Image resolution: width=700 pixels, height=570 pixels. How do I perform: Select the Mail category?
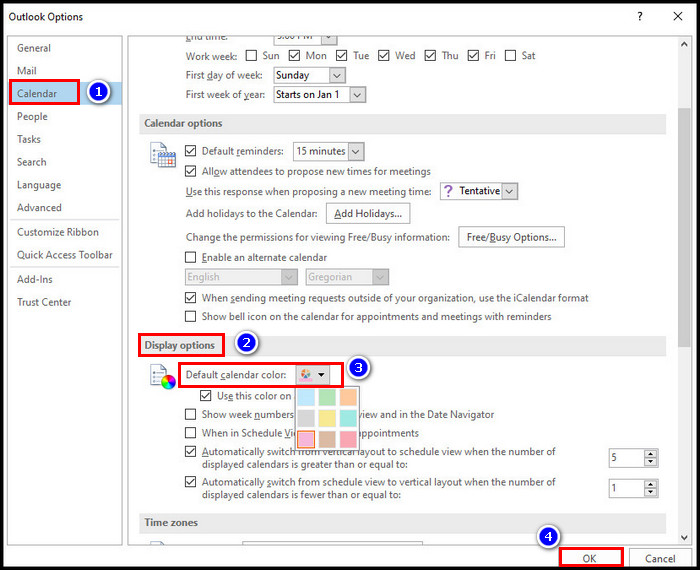pos(27,71)
